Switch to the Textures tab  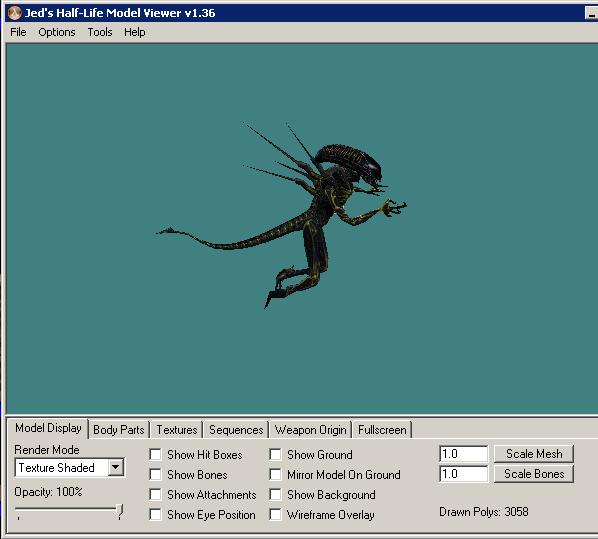tap(177, 430)
